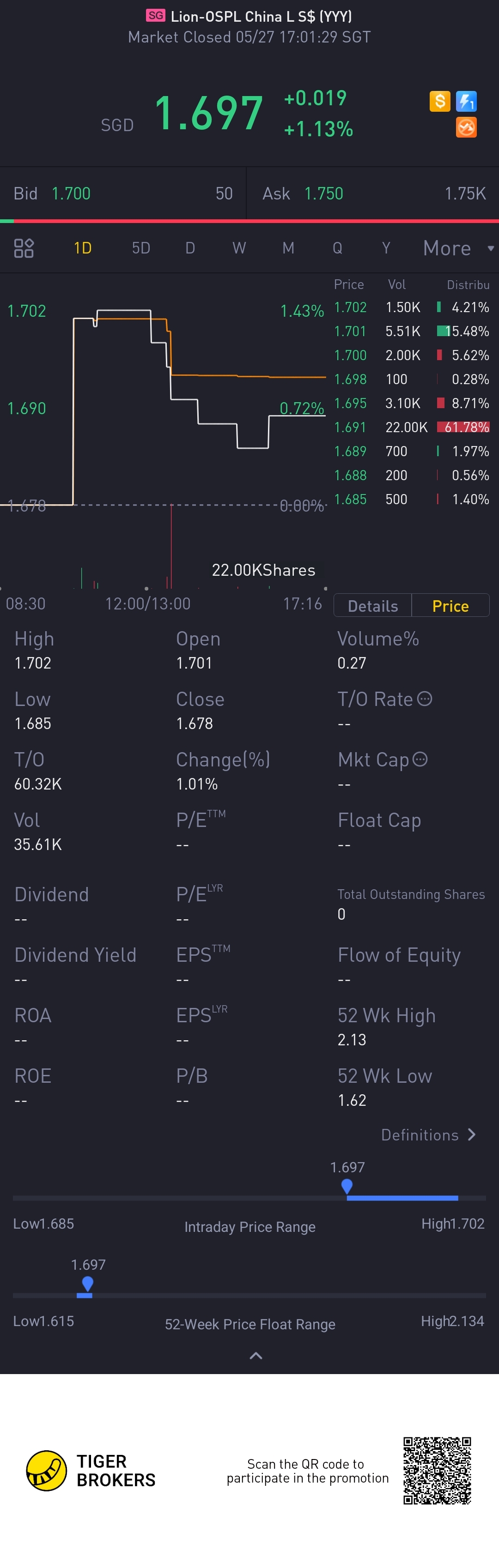499x1568 pixels.
Task: Switch to the Price distribution panel
Action: click(x=450, y=606)
